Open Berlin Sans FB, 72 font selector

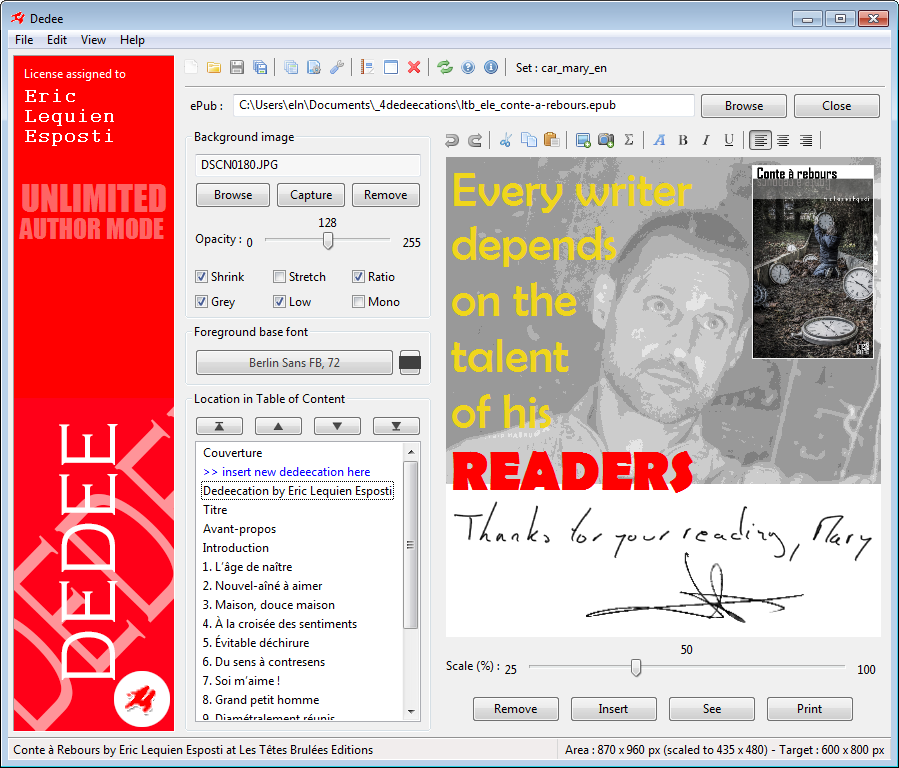click(294, 363)
